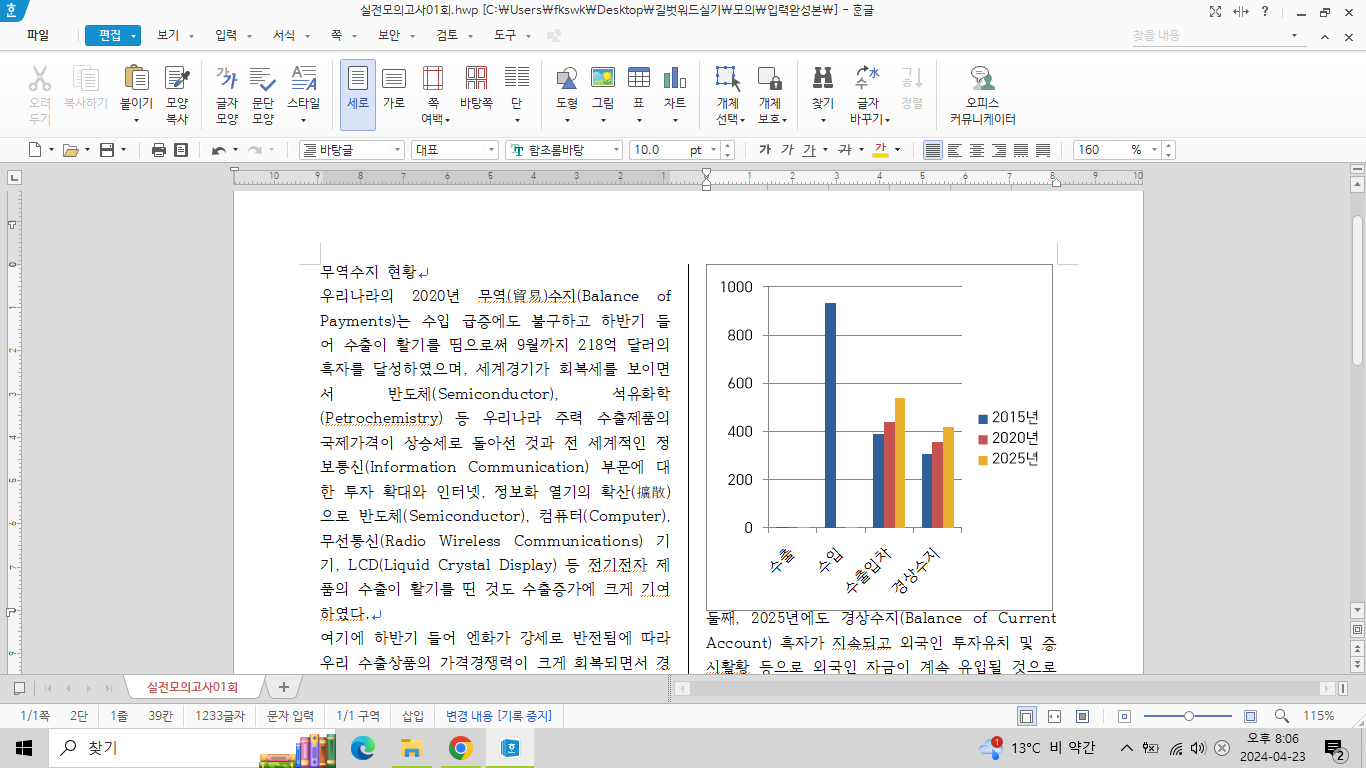Open the font size 10.0 pt dropdown
Viewport: 1366px width, 768px height.
[712, 150]
